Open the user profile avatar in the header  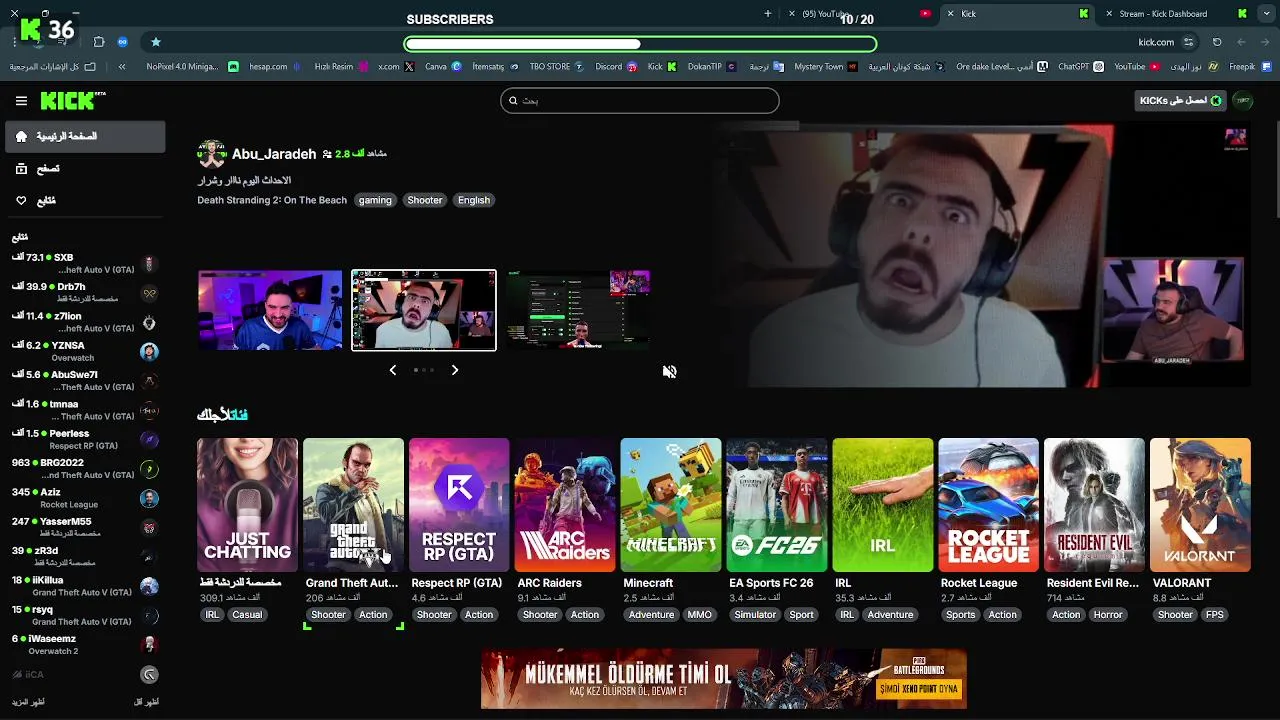coord(1243,100)
